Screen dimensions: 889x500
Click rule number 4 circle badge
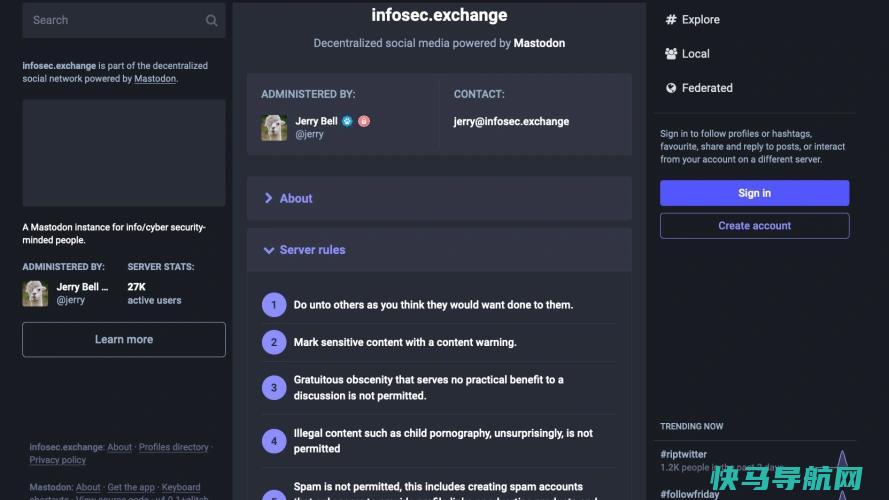(274, 441)
